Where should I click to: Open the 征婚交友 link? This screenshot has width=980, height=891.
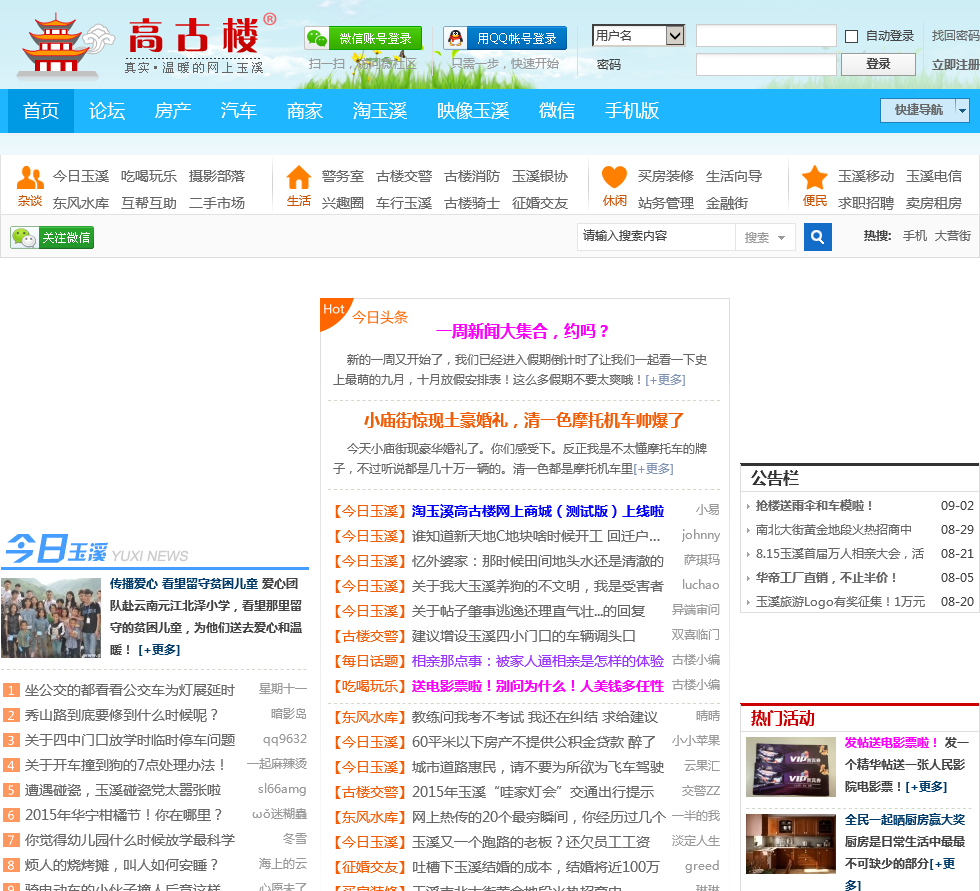[540, 203]
